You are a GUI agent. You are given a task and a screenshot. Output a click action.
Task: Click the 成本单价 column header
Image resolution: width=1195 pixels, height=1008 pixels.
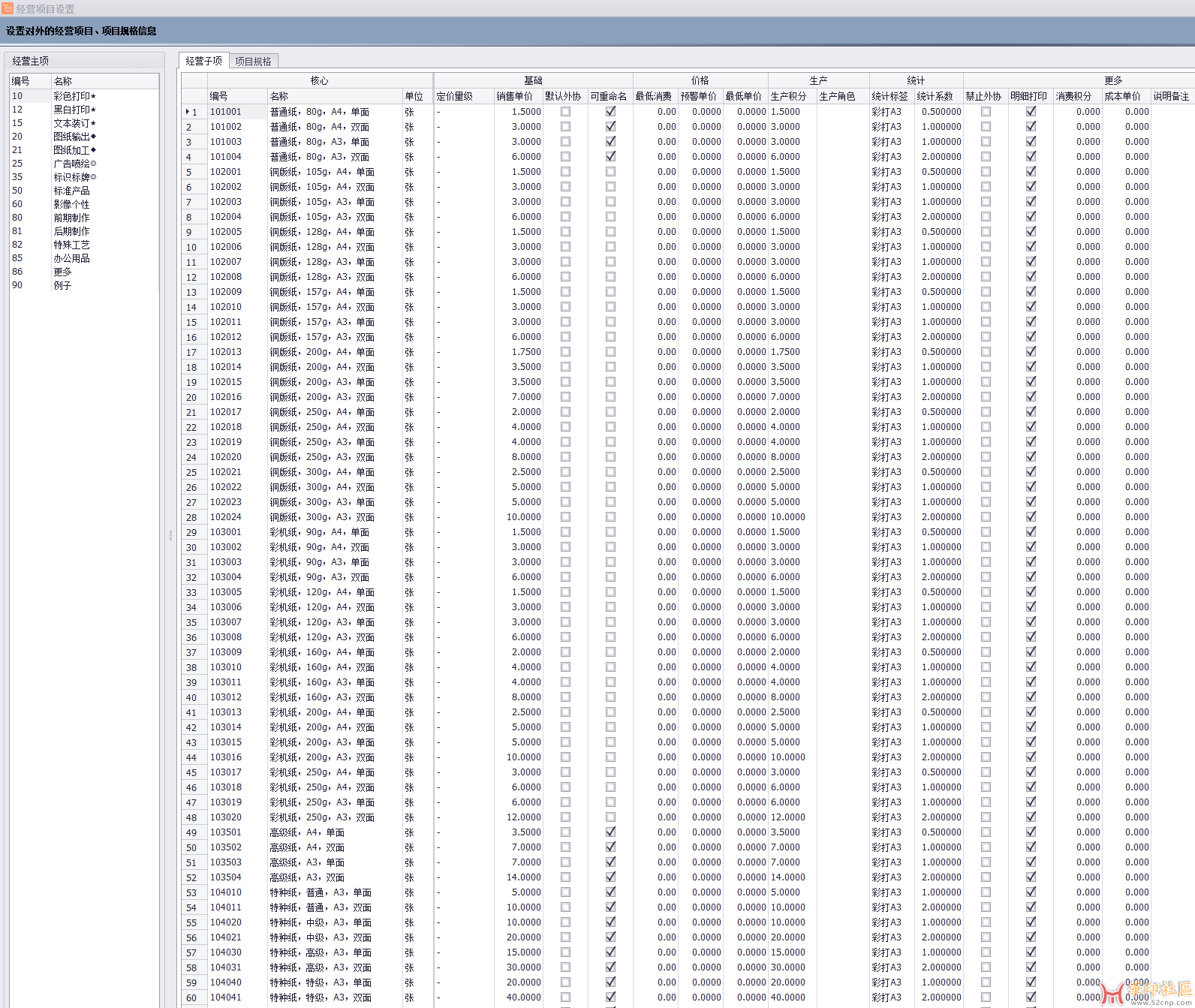tap(1122, 96)
